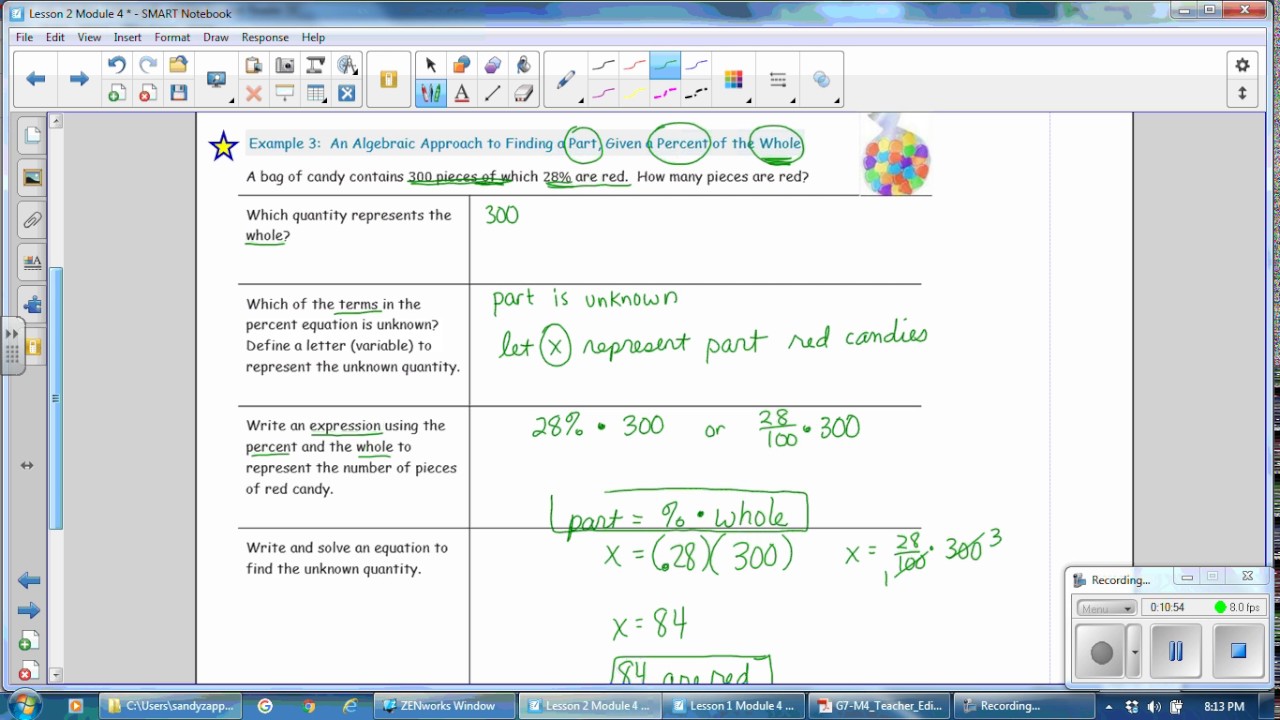This screenshot has width=1280, height=720.
Task: Open the pen type dropdown
Action: pos(567,81)
